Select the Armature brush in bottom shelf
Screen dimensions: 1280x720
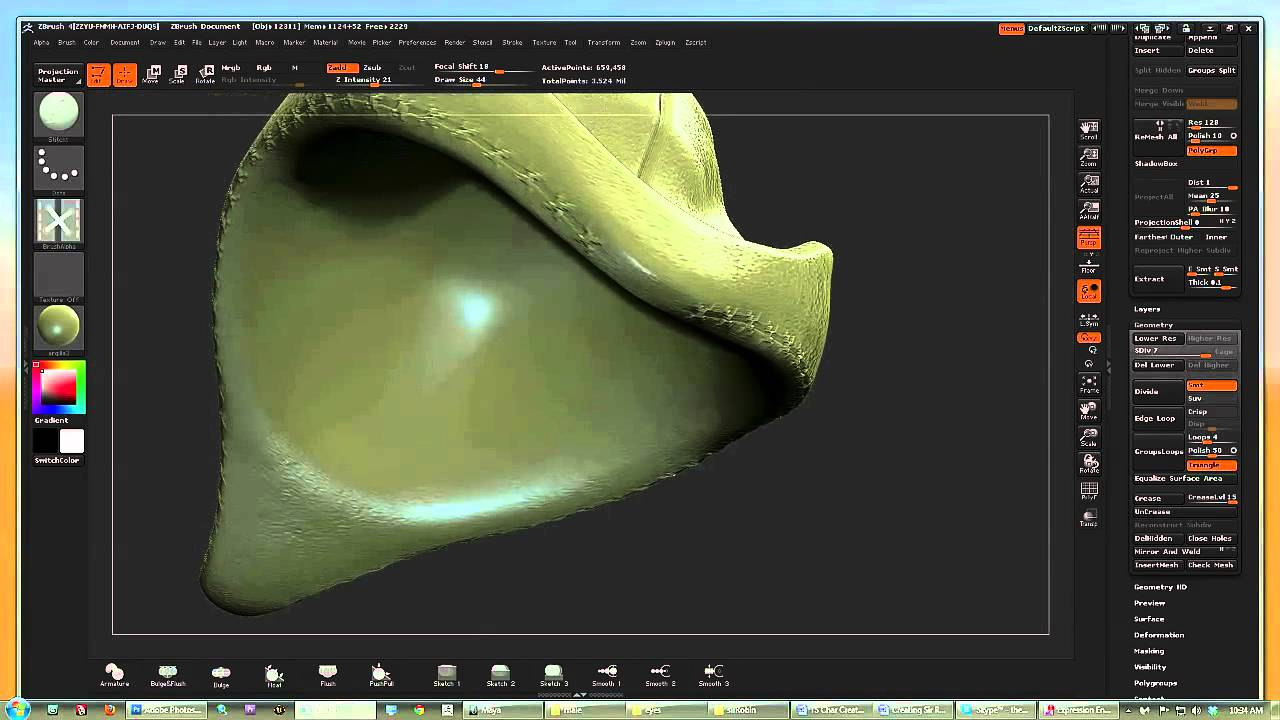[x=114, y=676]
